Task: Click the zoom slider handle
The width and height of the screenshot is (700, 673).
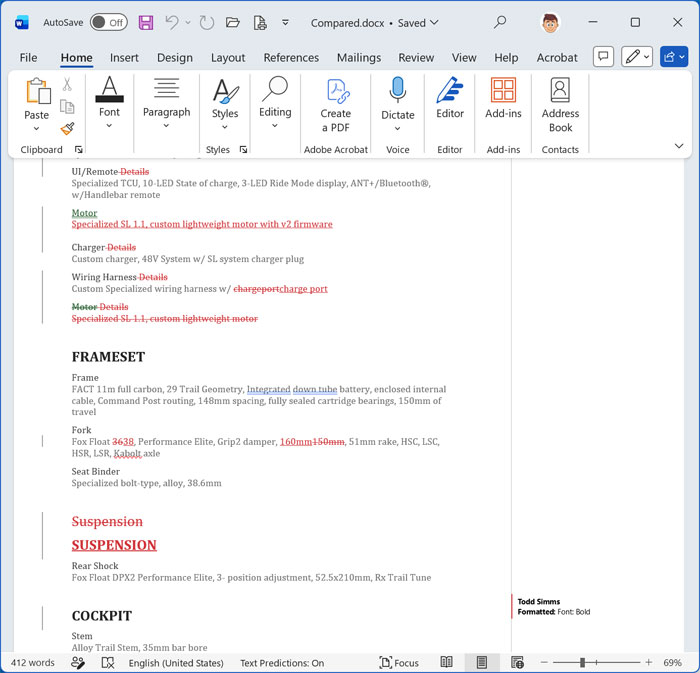Action: point(582,663)
